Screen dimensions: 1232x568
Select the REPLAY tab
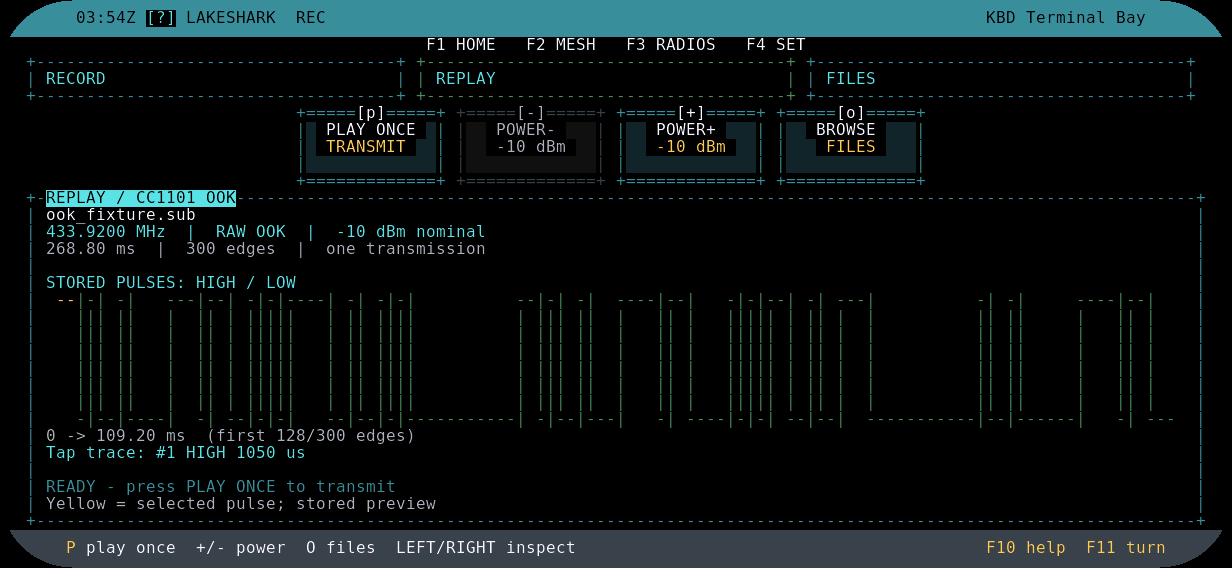click(606, 79)
